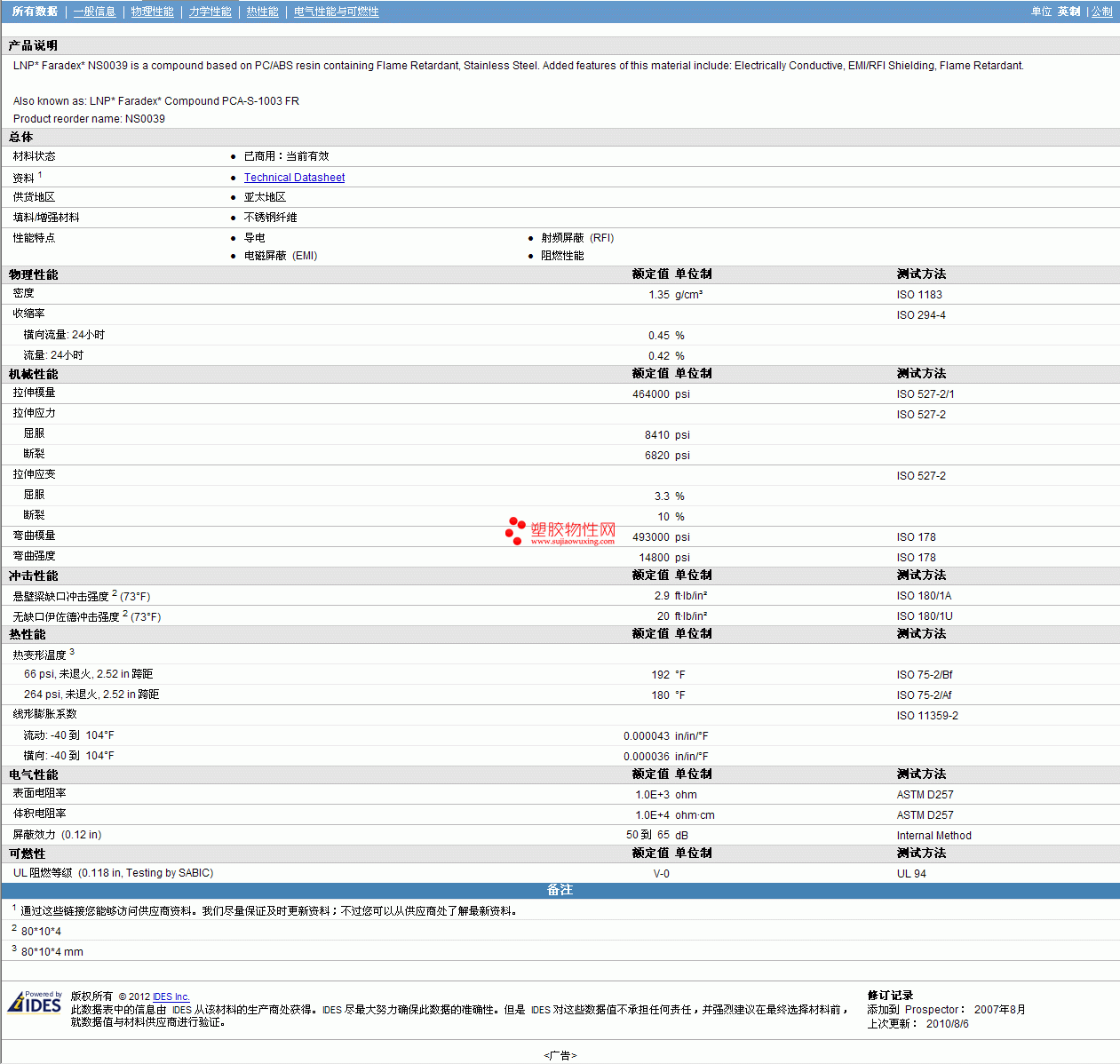This screenshot has height=1064, width=1120.
Task: Switch units to 公制
Action: click(x=1101, y=12)
